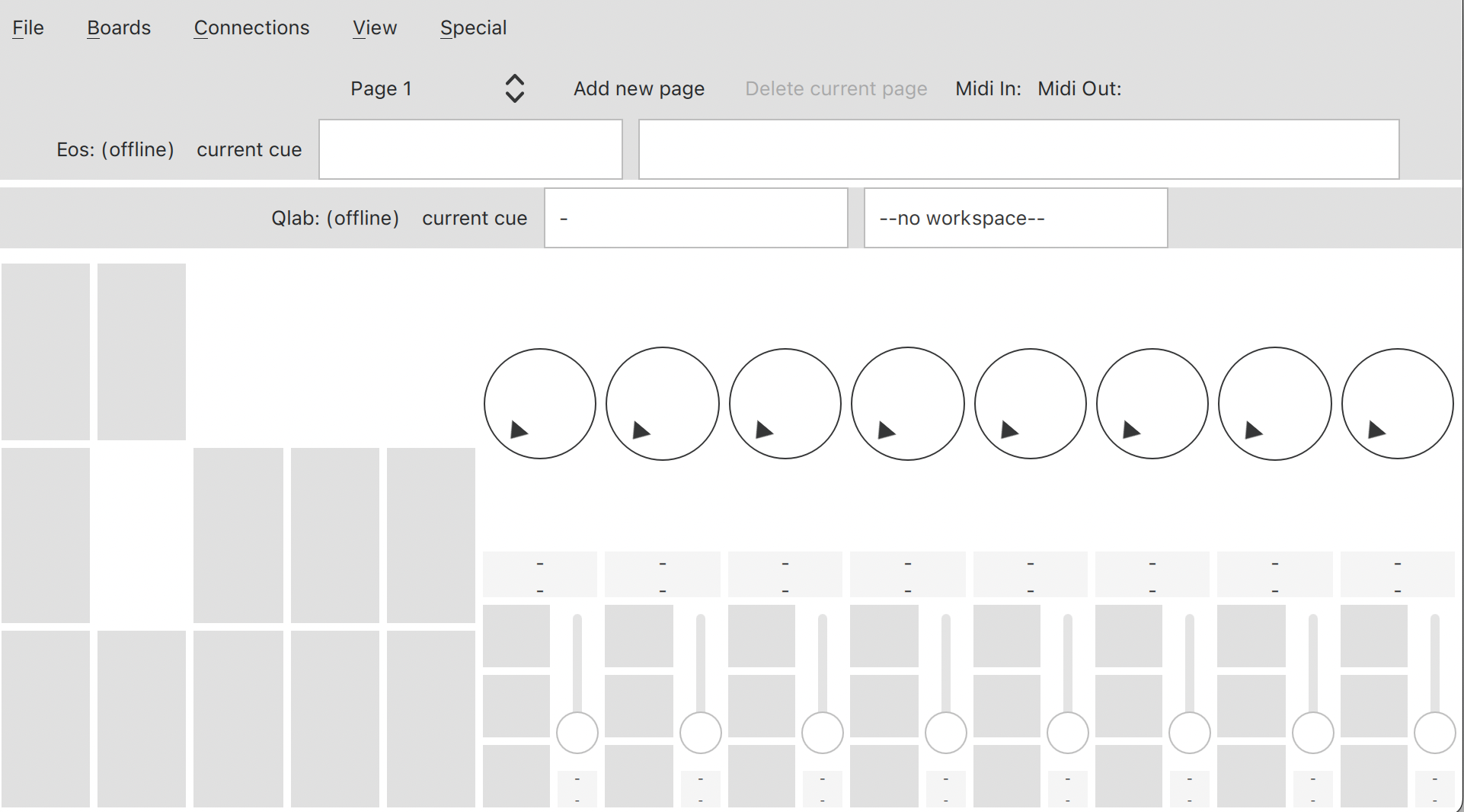Click the Qlab current cue field
The height and width of the screenshot is (812, 1464).
point(695,219)
